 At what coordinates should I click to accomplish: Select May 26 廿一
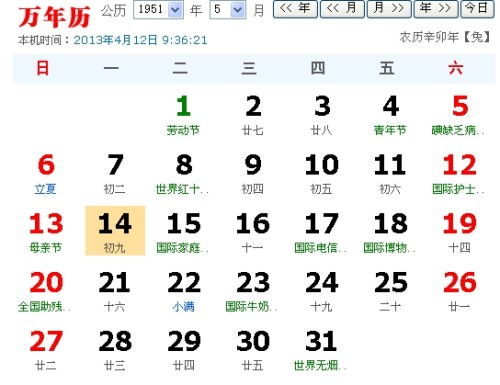click(459, 291)
